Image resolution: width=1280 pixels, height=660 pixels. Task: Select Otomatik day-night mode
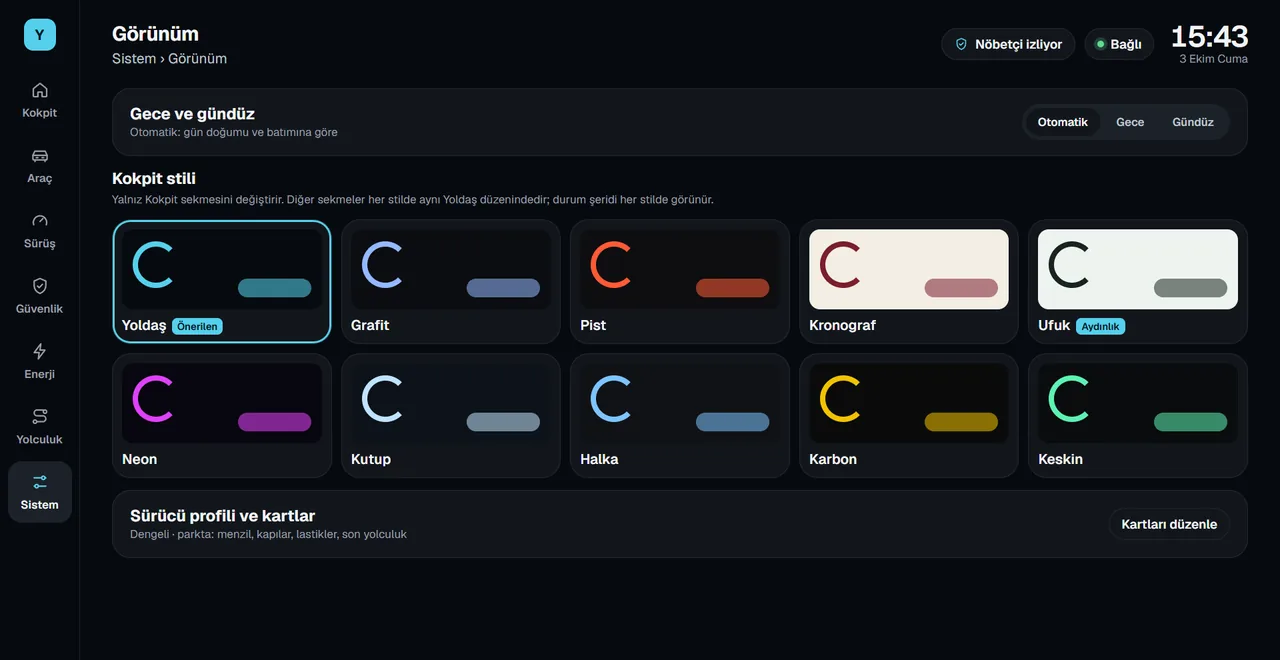coord(1062,122)
